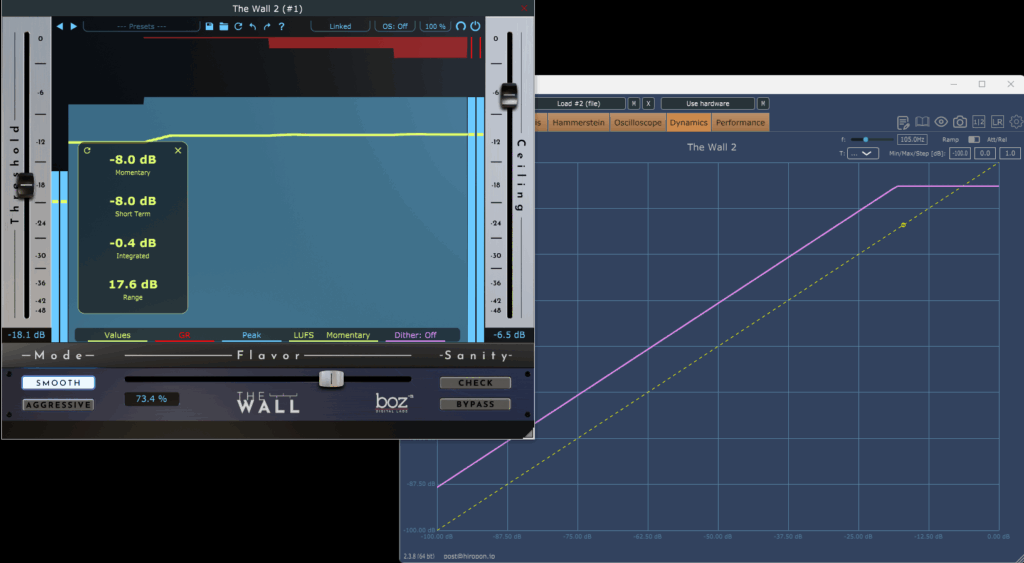
Task: Open the OS: Off oversampling selector
Action: tap(395, 26)
